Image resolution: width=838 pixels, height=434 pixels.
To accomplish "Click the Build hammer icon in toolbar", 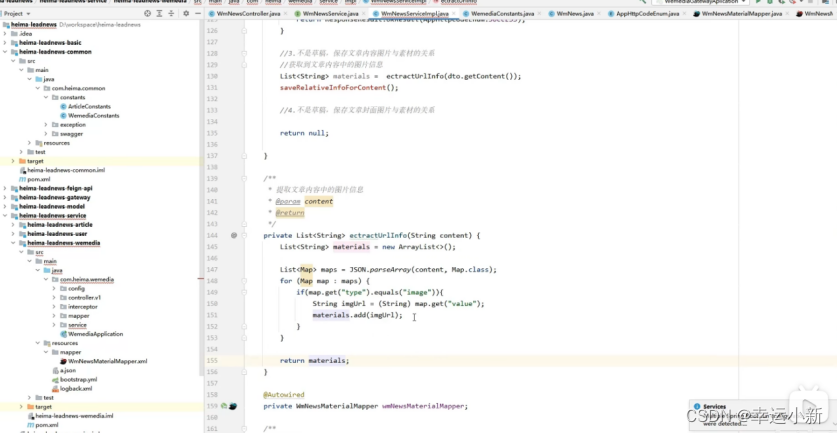I will coord(643,2).
